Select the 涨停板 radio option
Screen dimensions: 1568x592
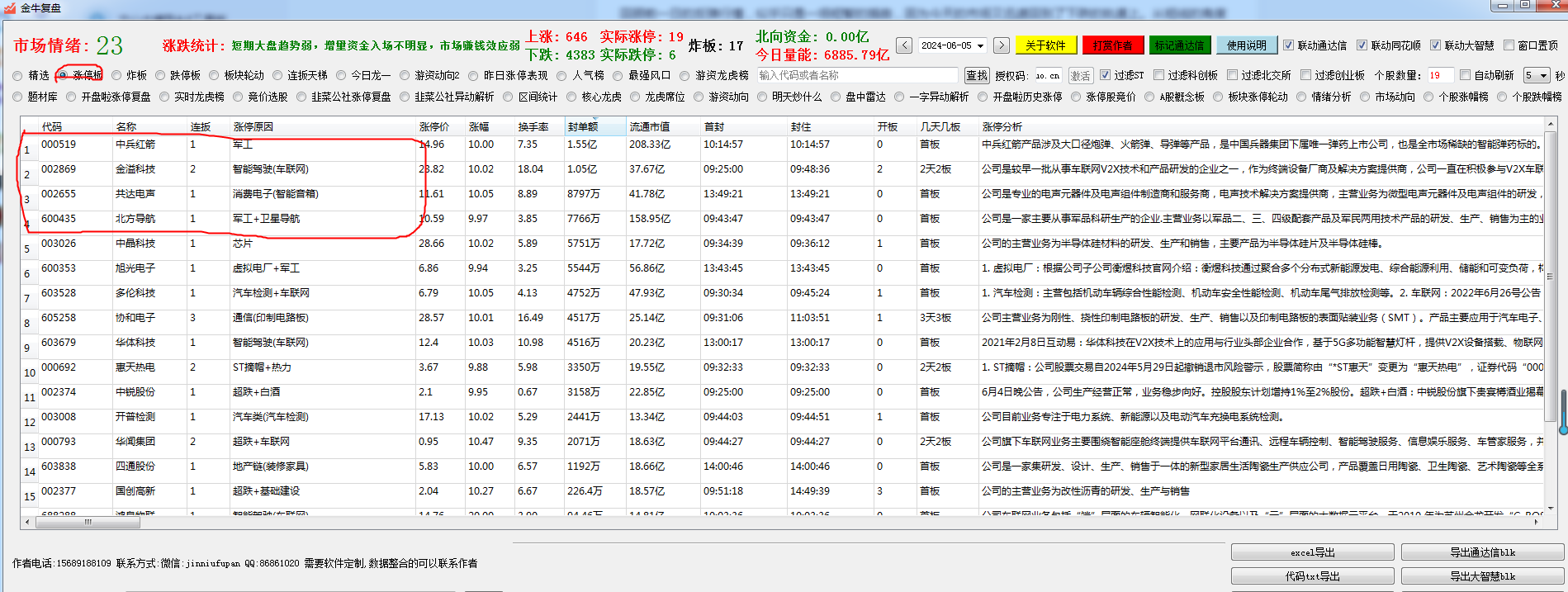click(62, 75)
